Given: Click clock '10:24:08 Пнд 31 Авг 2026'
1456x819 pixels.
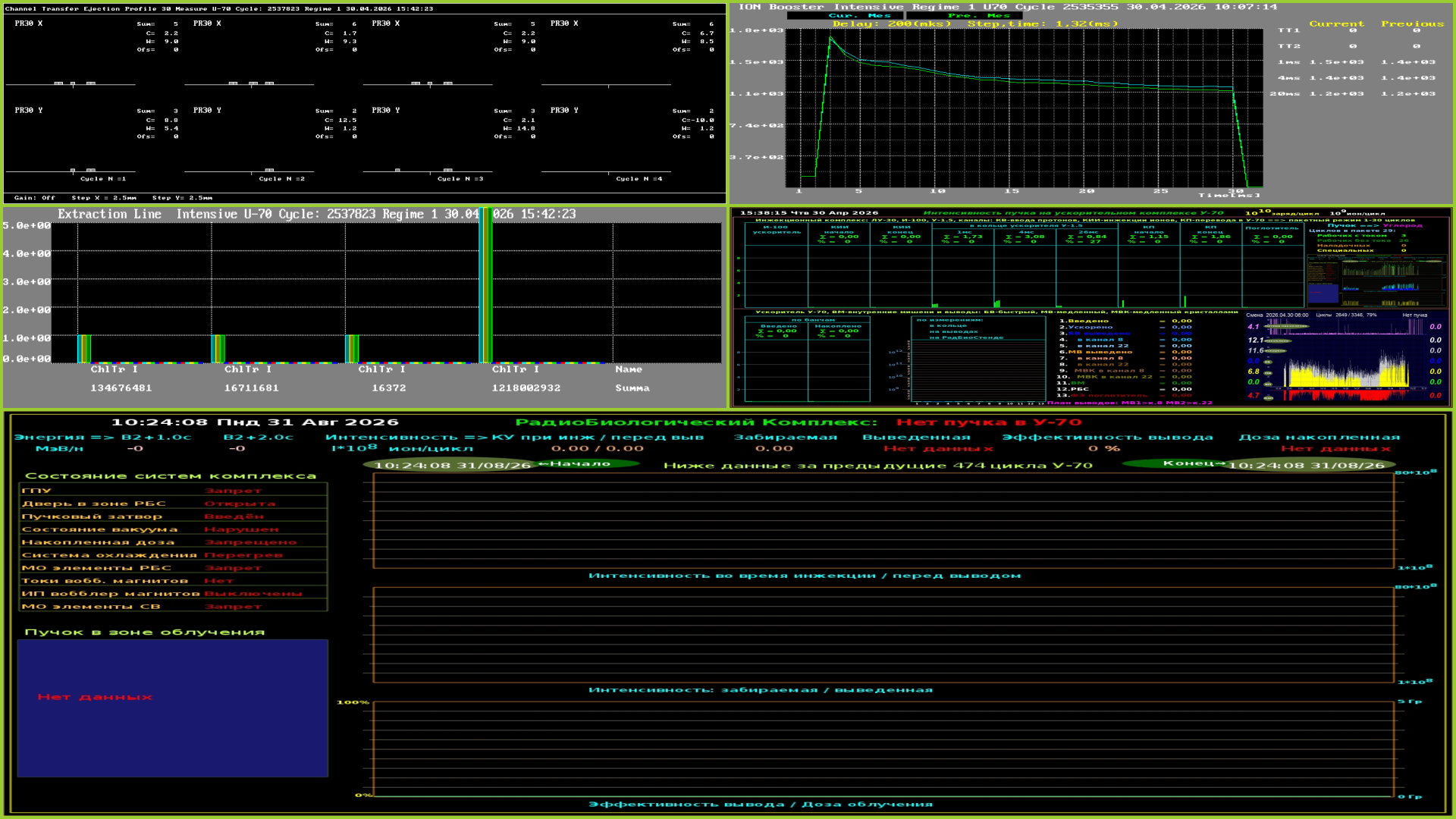Looking at the screenshot, I should (255, 422).
